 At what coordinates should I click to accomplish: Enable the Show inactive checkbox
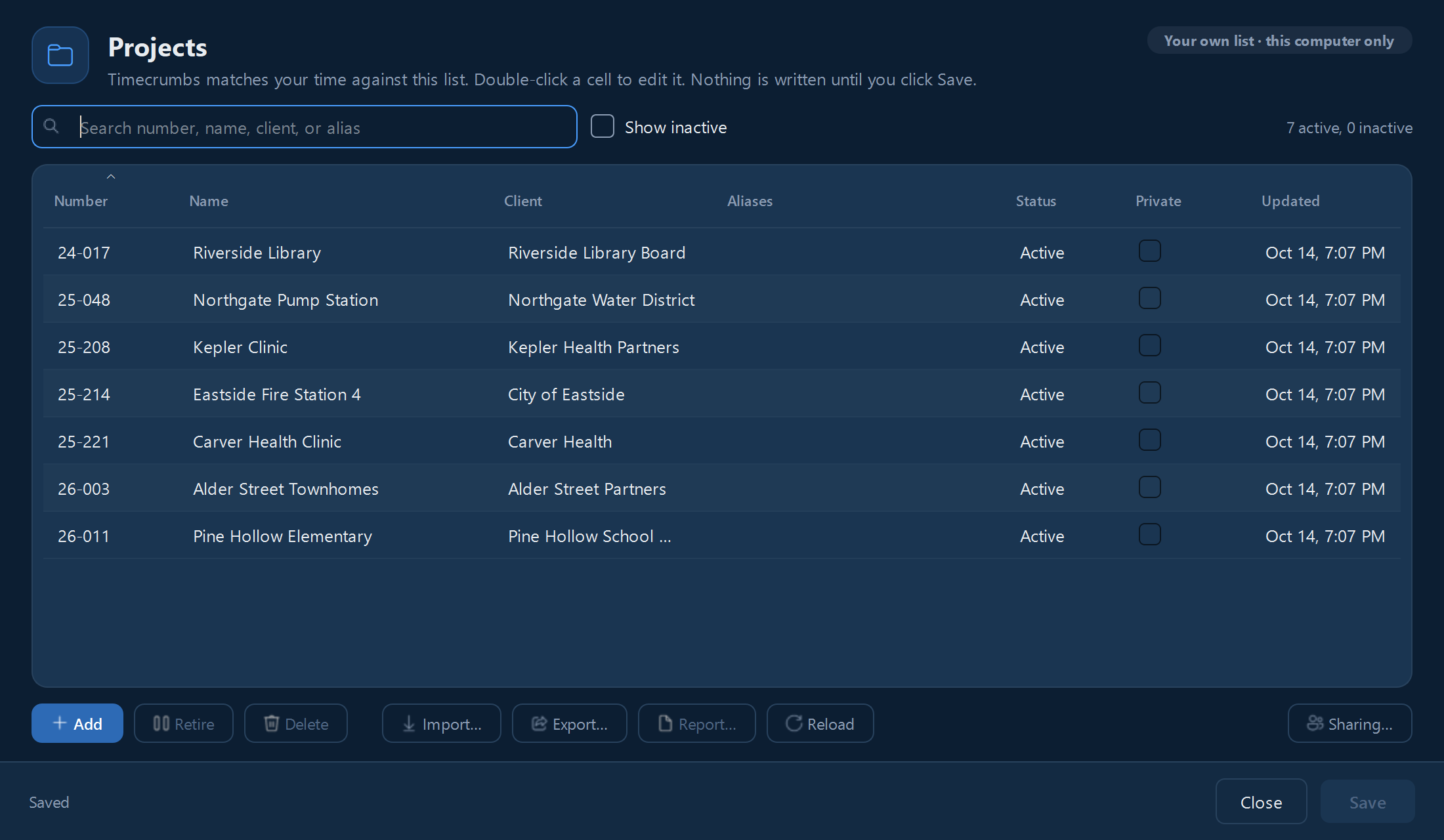click(603, 127)
